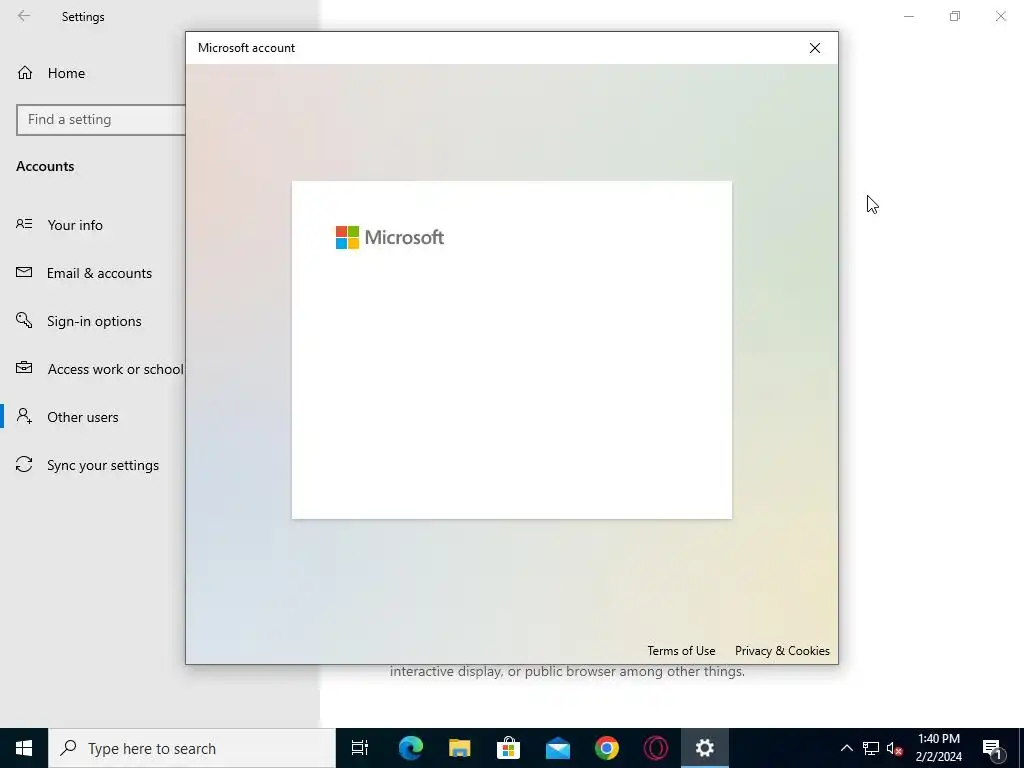Click the Settings title text
This screenshot has height=768, width=1024.
click(83, 17)
